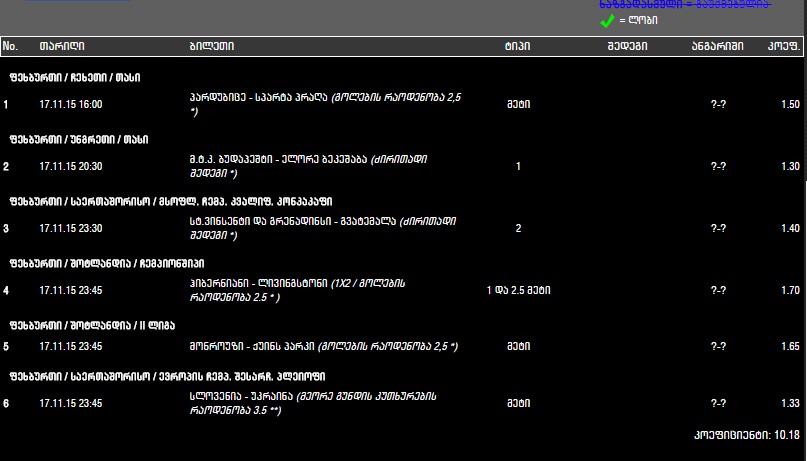
Task: Click the '?-?' score in row 5
Action: click(x=718, y=346)
